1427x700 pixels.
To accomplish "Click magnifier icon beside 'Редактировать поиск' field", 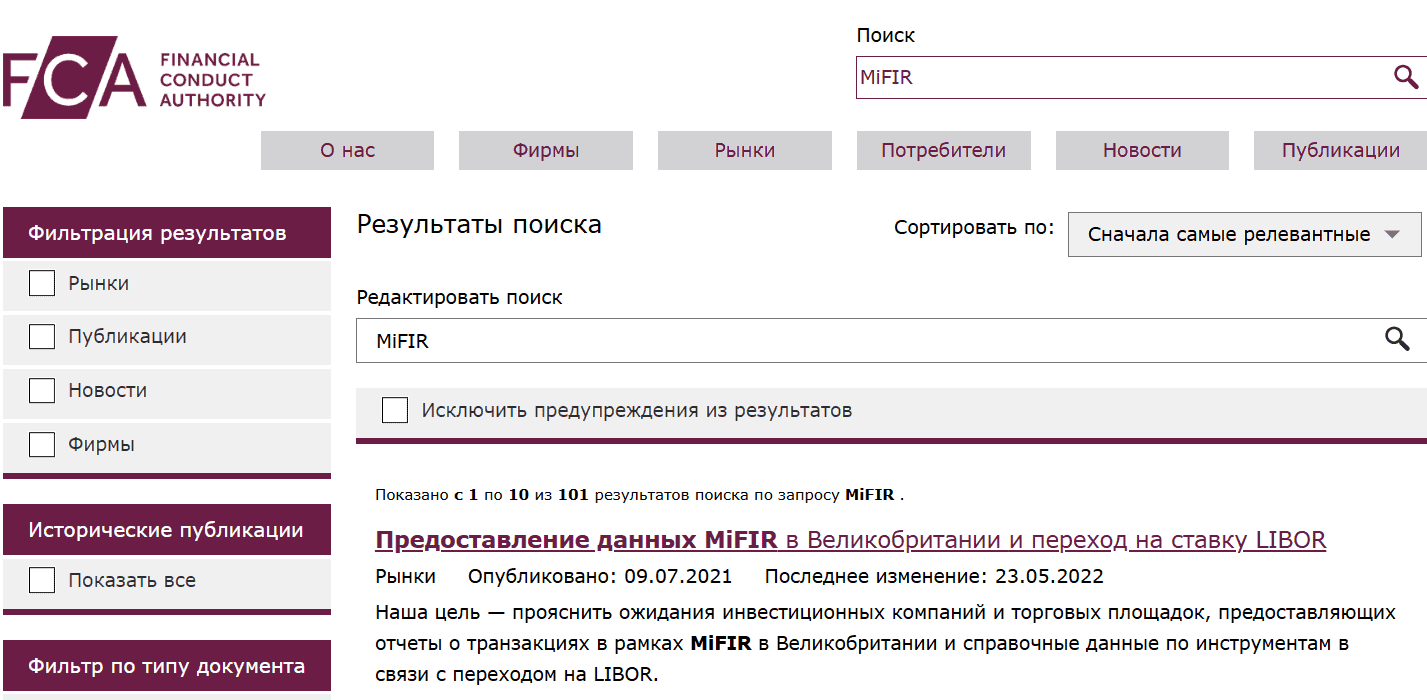I will click(1396, 340).
